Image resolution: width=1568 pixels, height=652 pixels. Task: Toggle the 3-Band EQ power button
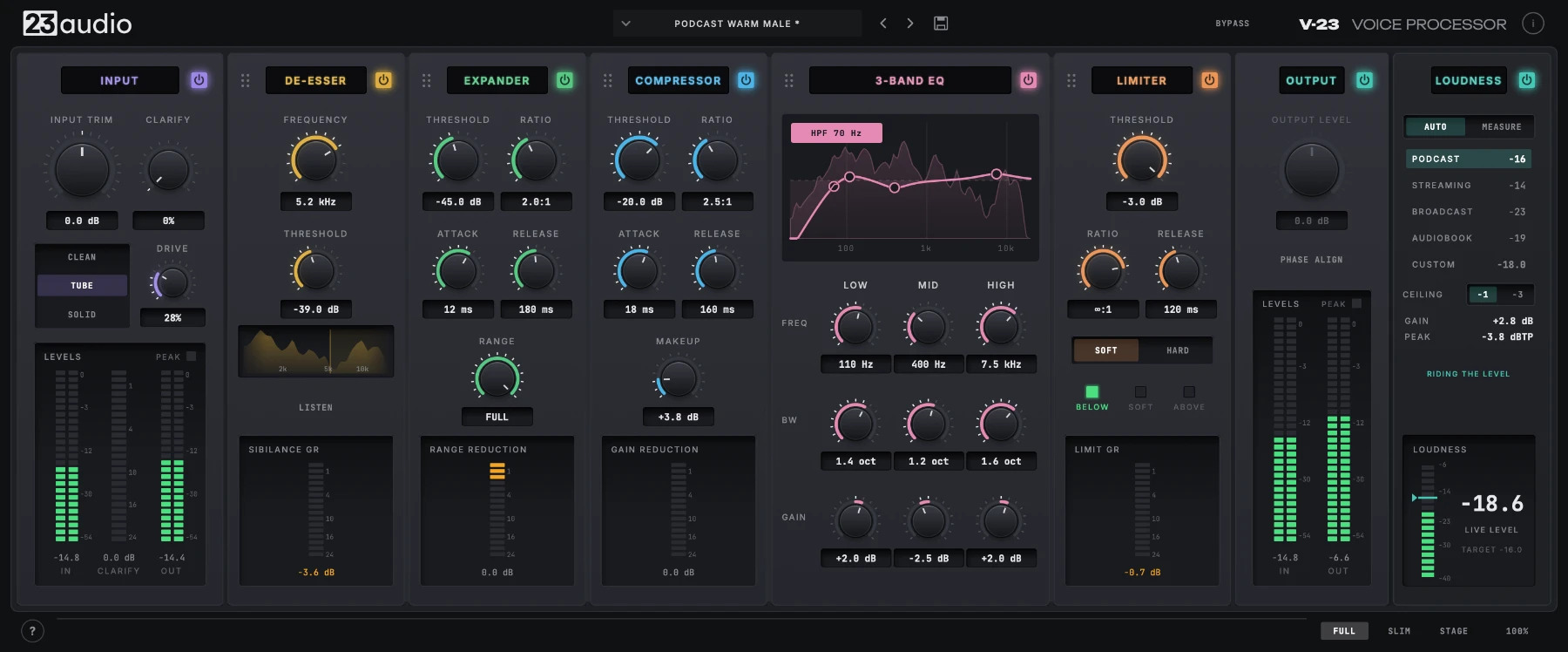pyautogui.click(x=1028, y=80)
